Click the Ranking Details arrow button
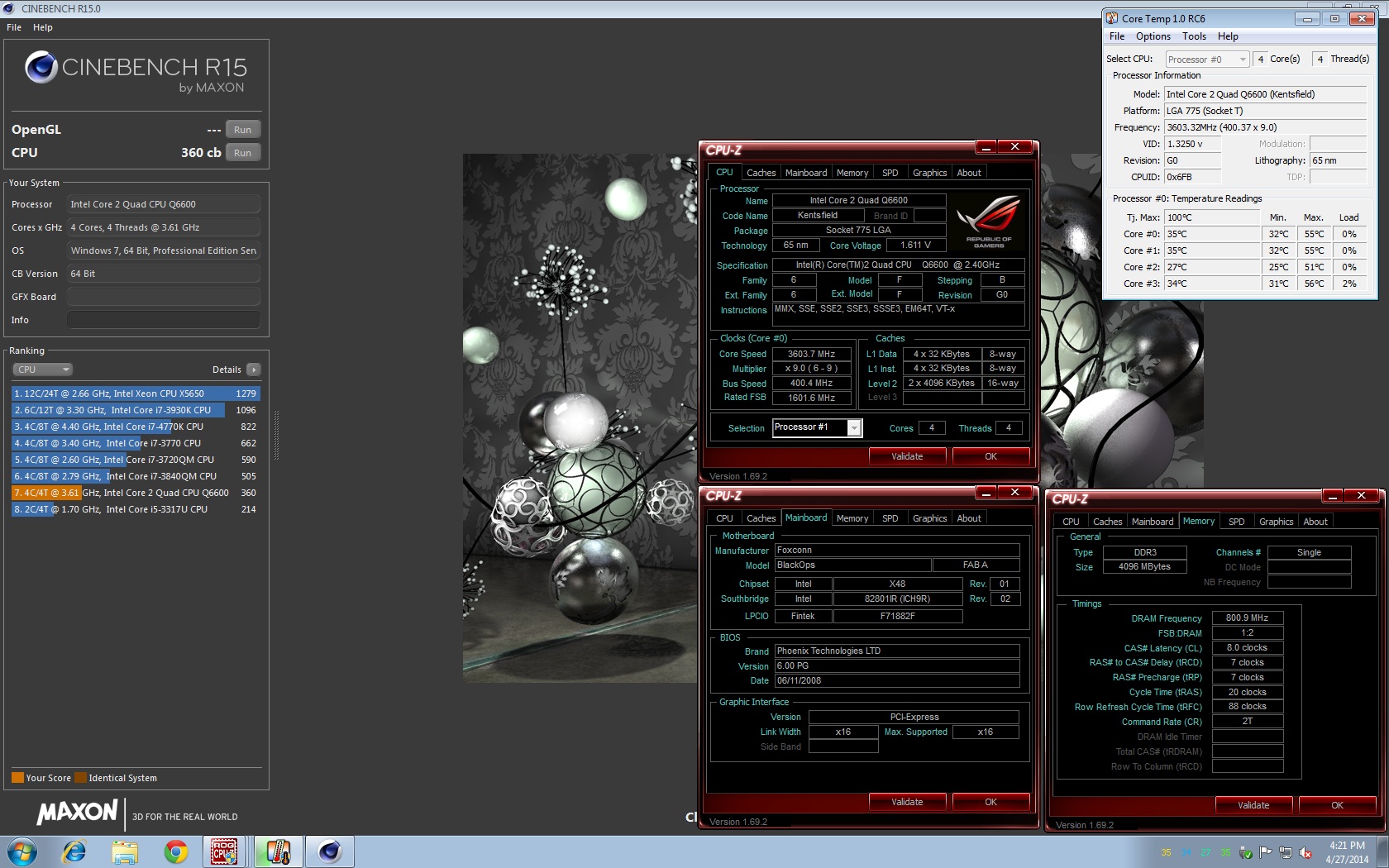This screenshot has height=868, width=1389. (x=253, y=370)
